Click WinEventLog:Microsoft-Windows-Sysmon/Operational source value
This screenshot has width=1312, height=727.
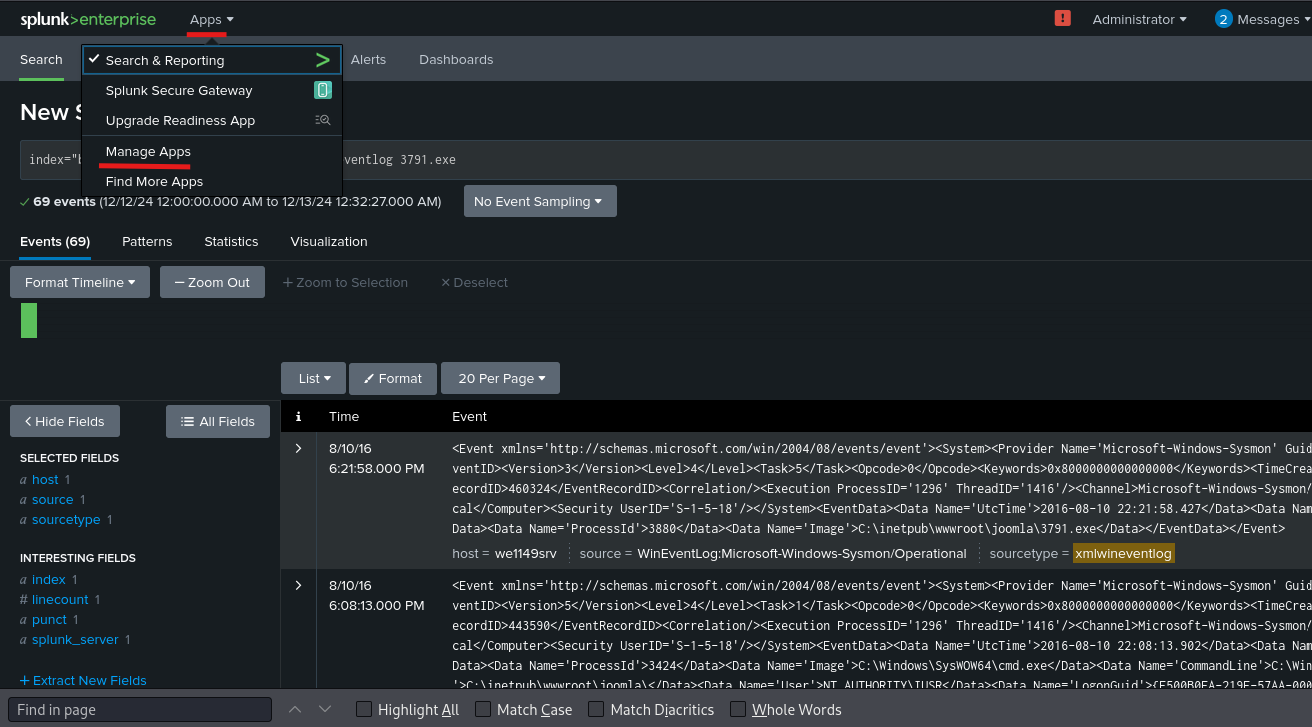point(802,553)
